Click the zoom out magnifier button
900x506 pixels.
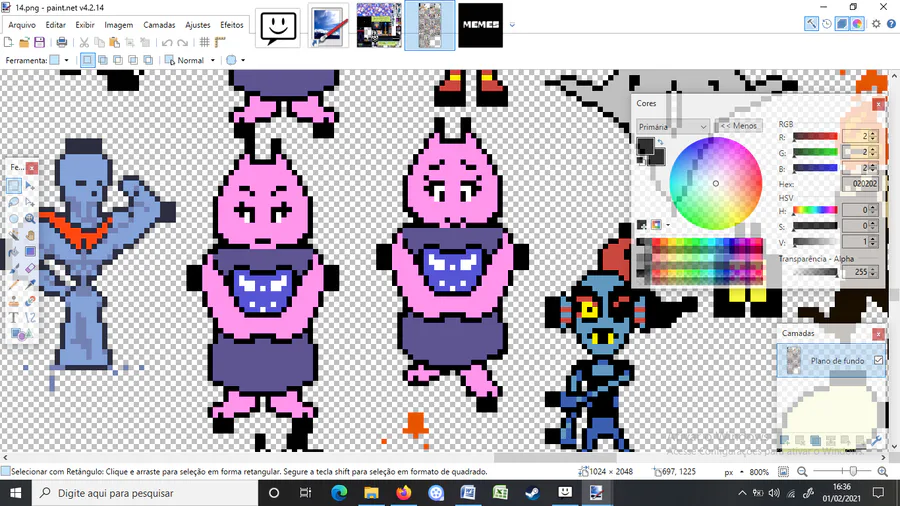pos(802,472)
